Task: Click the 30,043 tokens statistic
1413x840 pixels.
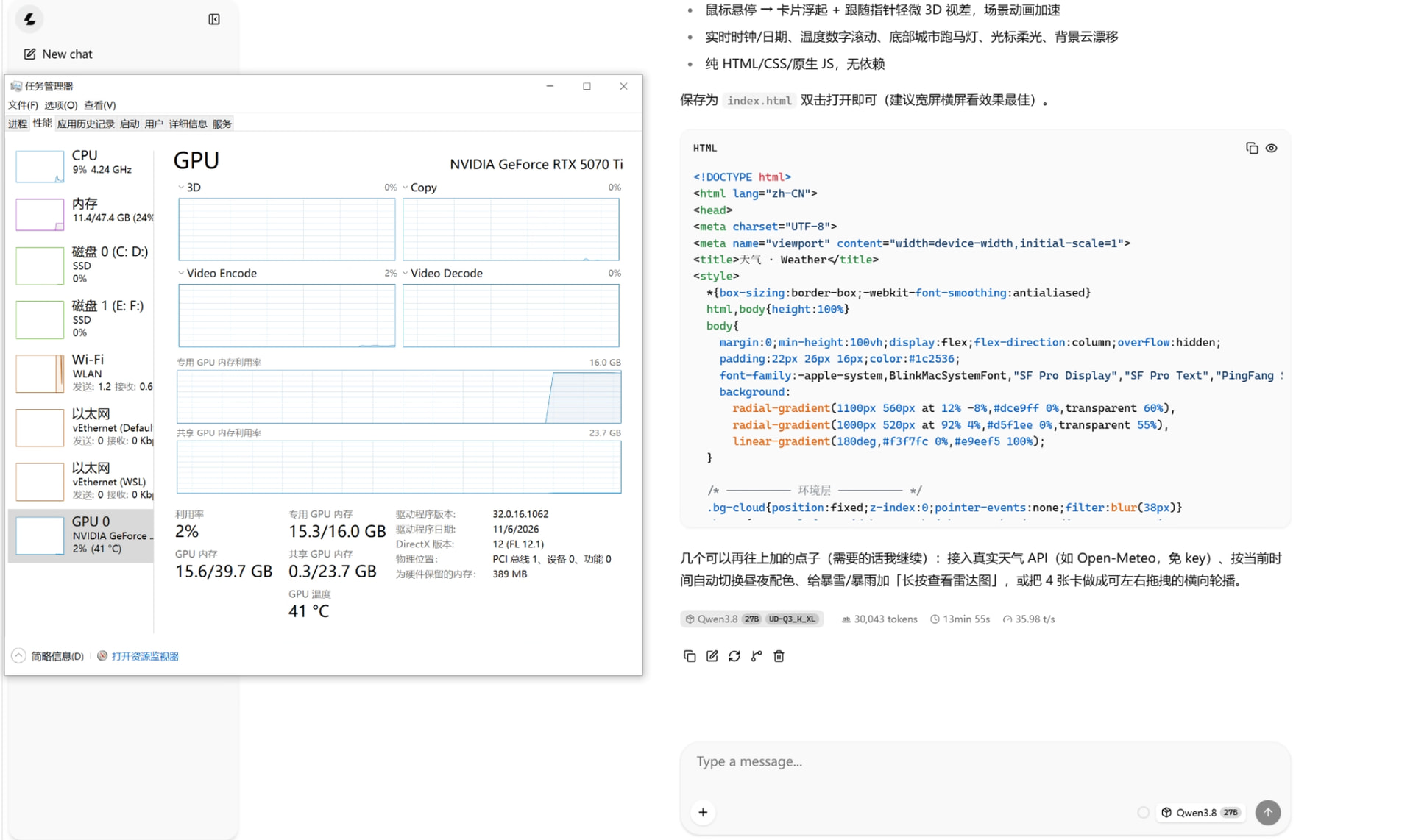Action: (x=879, y=619)
